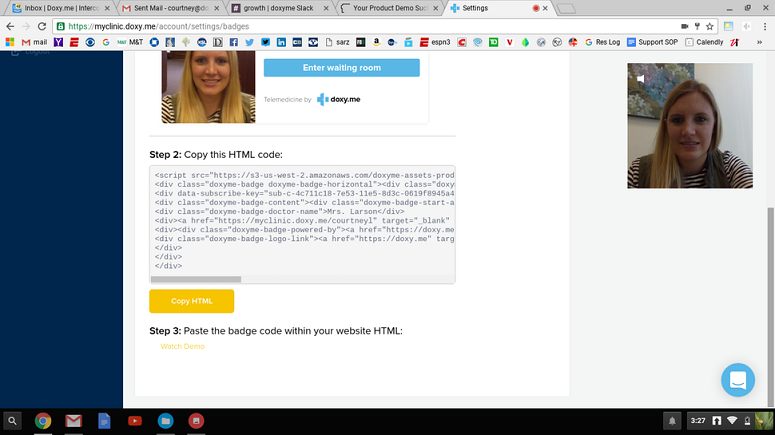Open the Intercom chat bubble
This screenshot has width=775, height=435.
(738, 380)
